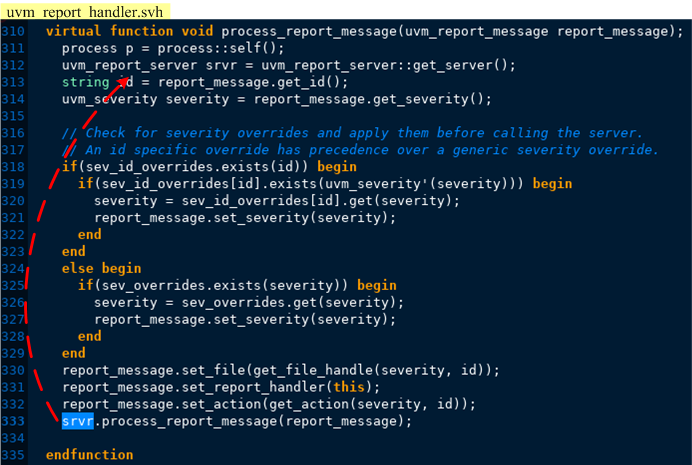This screenshot has width=692, height=465.
Task: Click line number 317 in the gutter
Action: [x=13, y=150]
